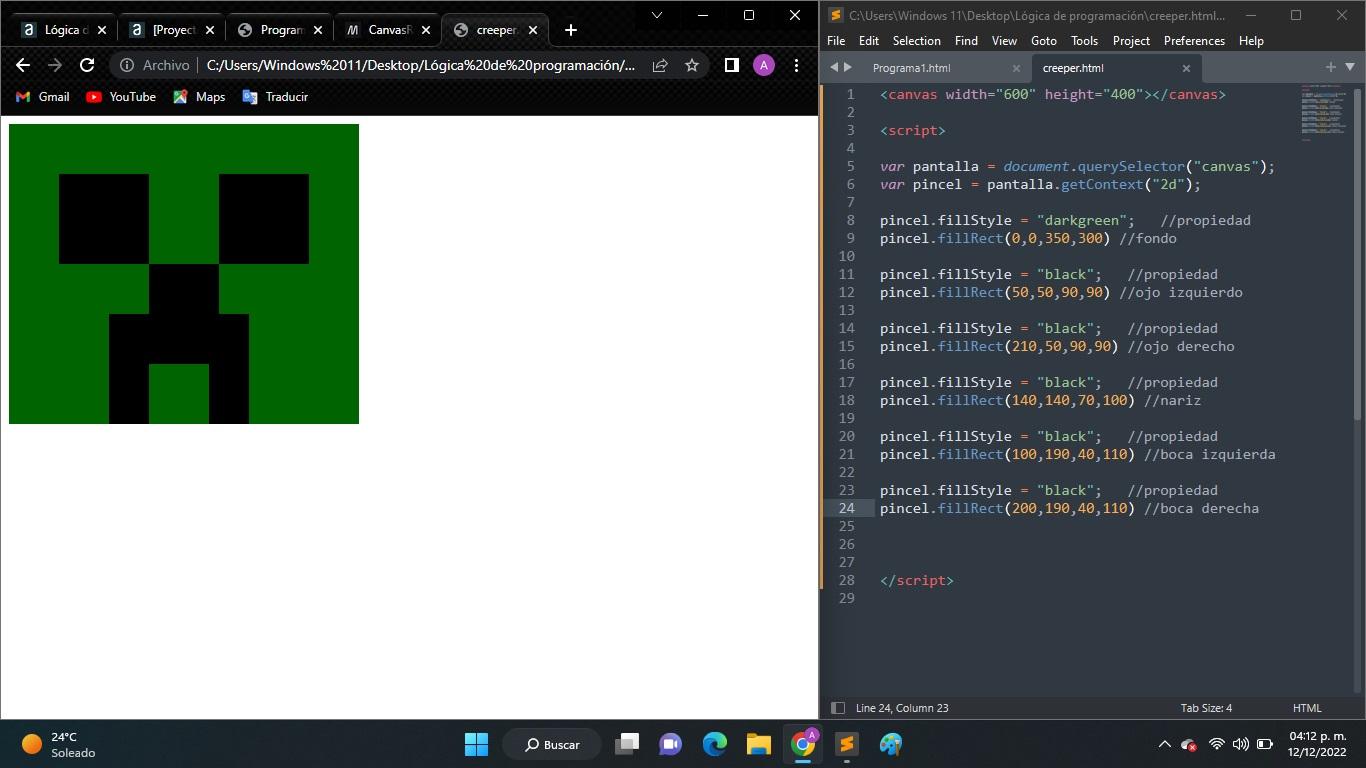Close creeper.html tab in Sublime
Screen dimensions: 1366x768
tap(1186, 68)
